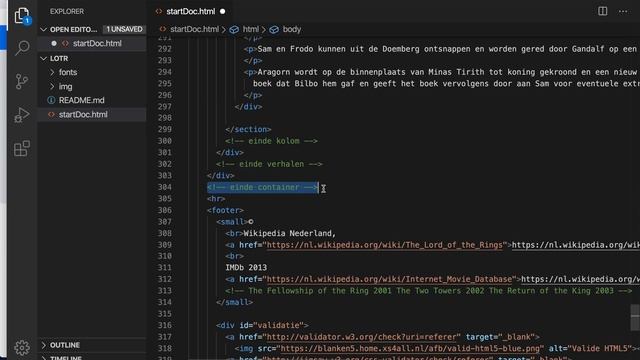Click the validator.w3.org href link

[361, 337]
